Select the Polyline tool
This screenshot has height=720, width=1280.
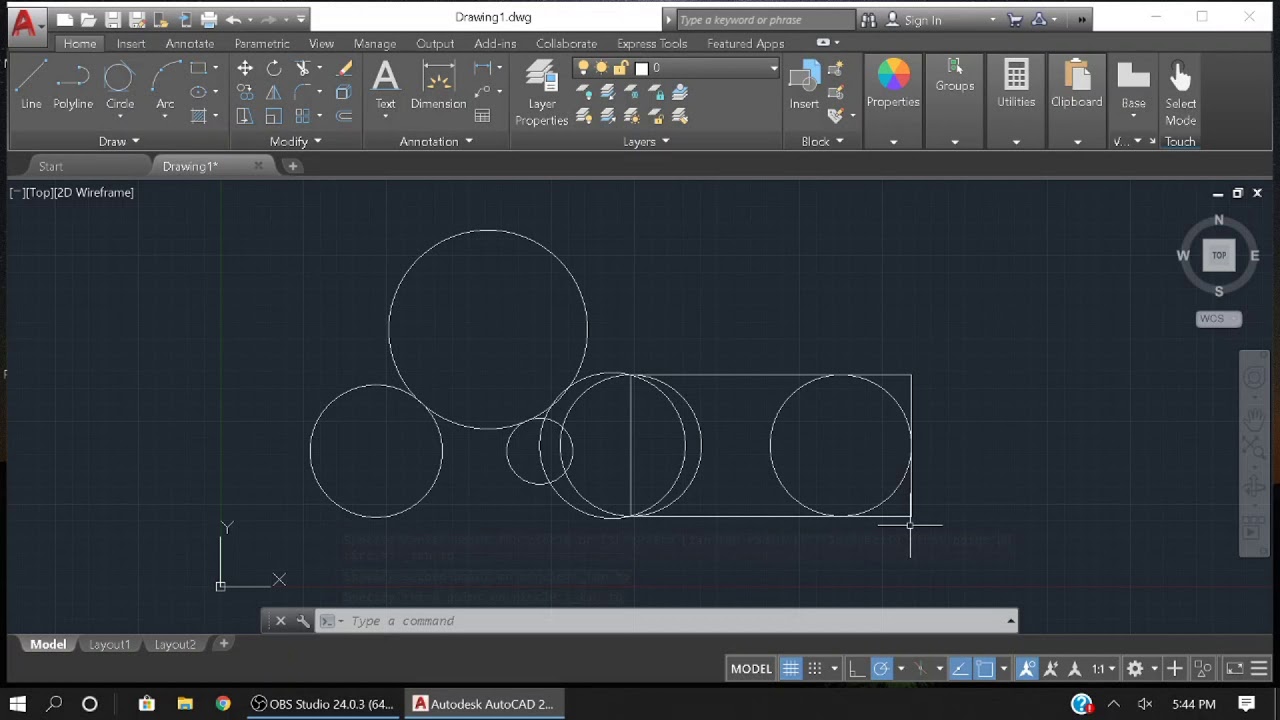pos(73,85)
